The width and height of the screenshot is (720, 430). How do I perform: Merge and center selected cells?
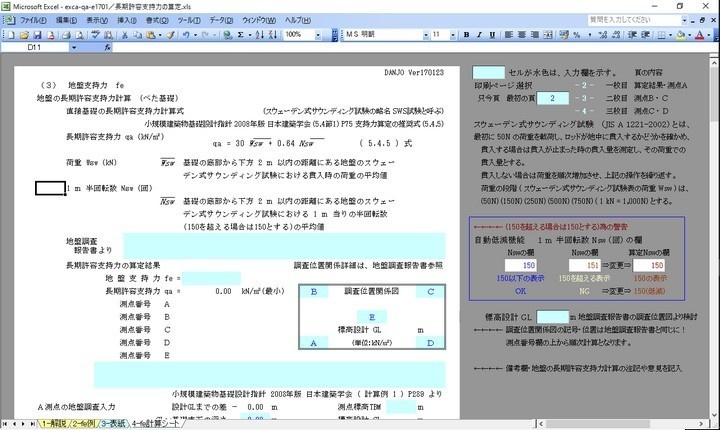tap(548, 35)
